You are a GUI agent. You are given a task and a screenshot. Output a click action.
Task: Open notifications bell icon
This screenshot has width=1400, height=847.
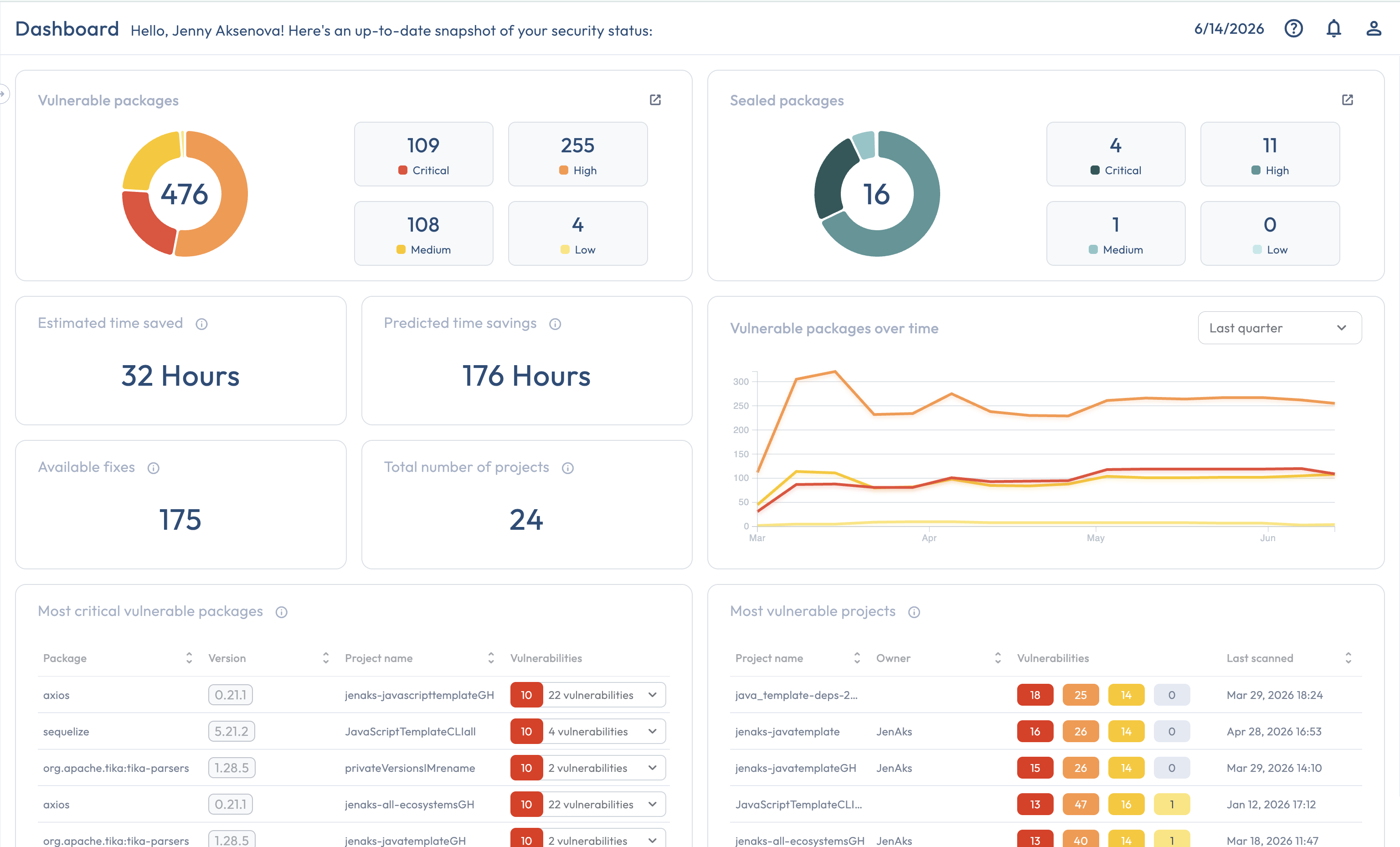point(1333,28)
